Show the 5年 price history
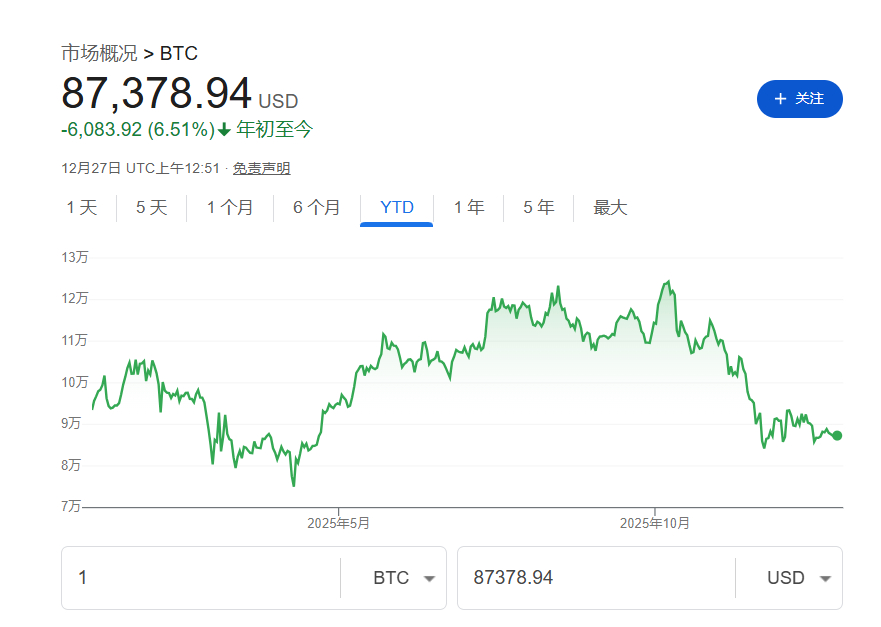 [x=537, y=207]
